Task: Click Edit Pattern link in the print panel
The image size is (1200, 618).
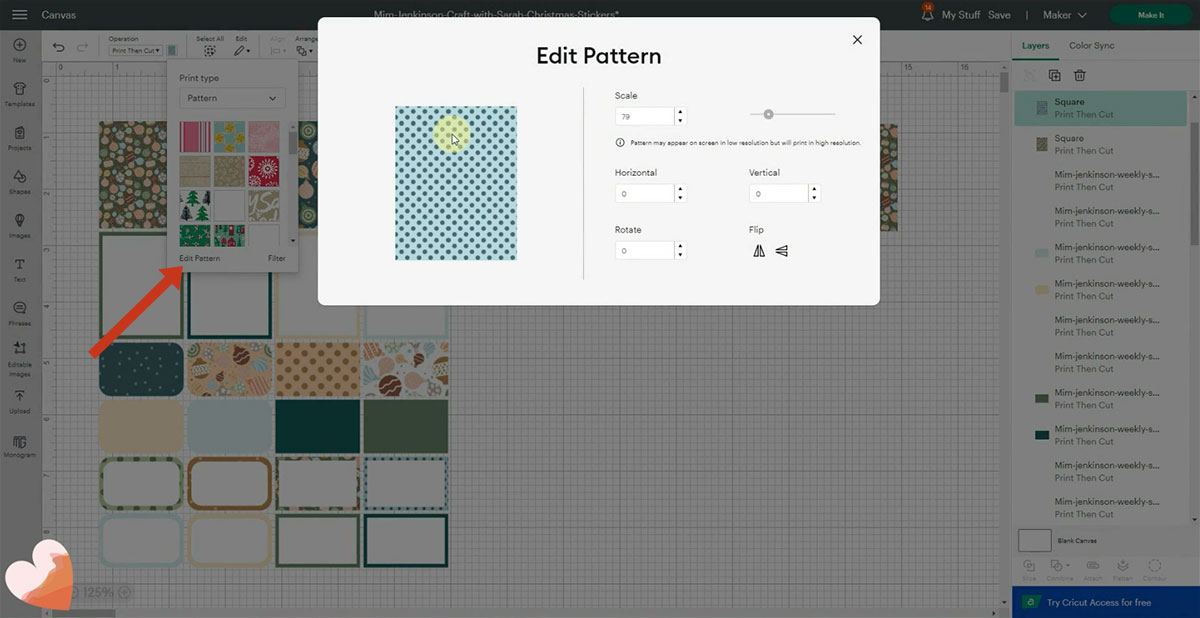Action: point(199,258)
